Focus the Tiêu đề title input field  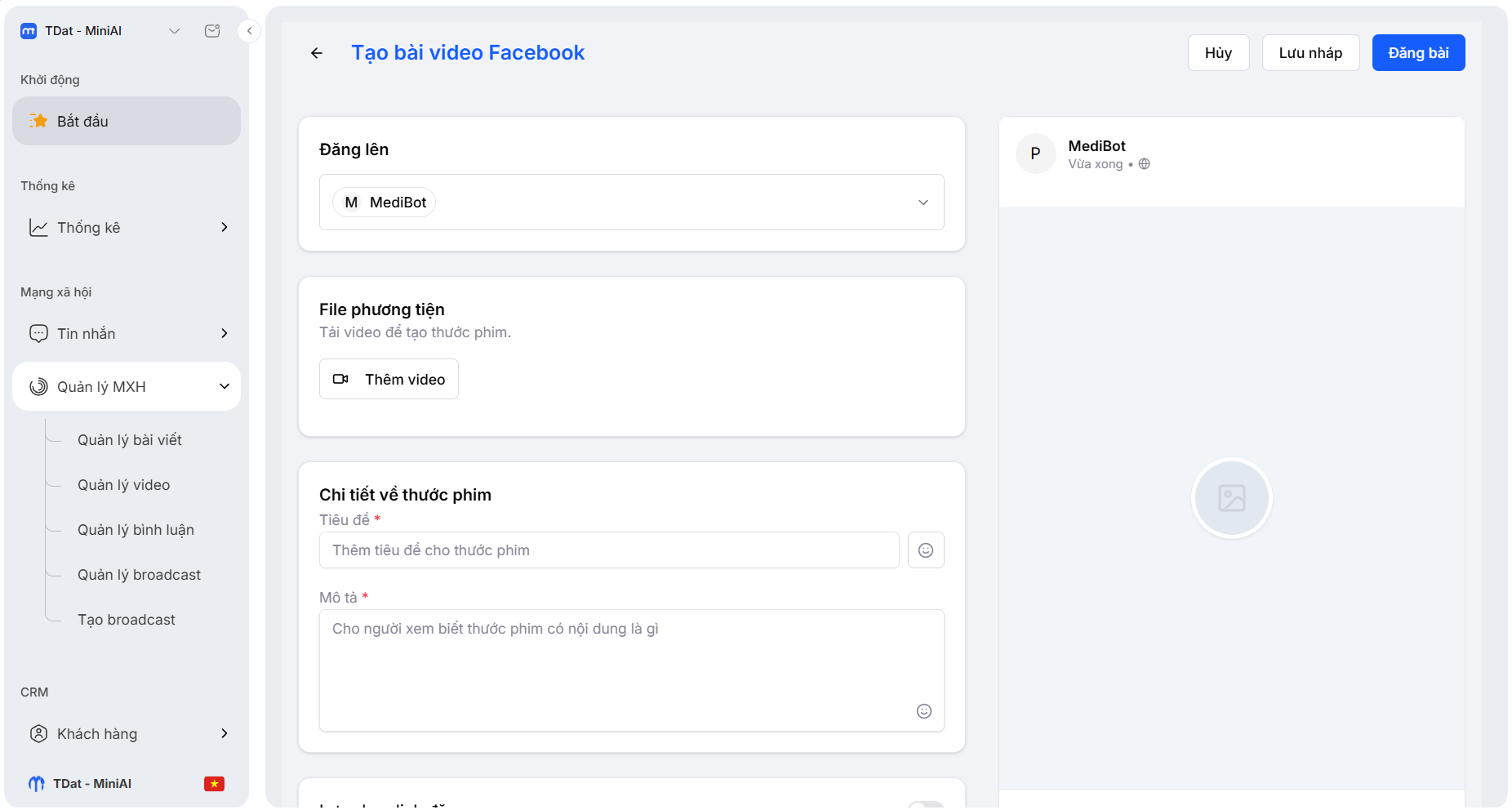tap(609, 550)
